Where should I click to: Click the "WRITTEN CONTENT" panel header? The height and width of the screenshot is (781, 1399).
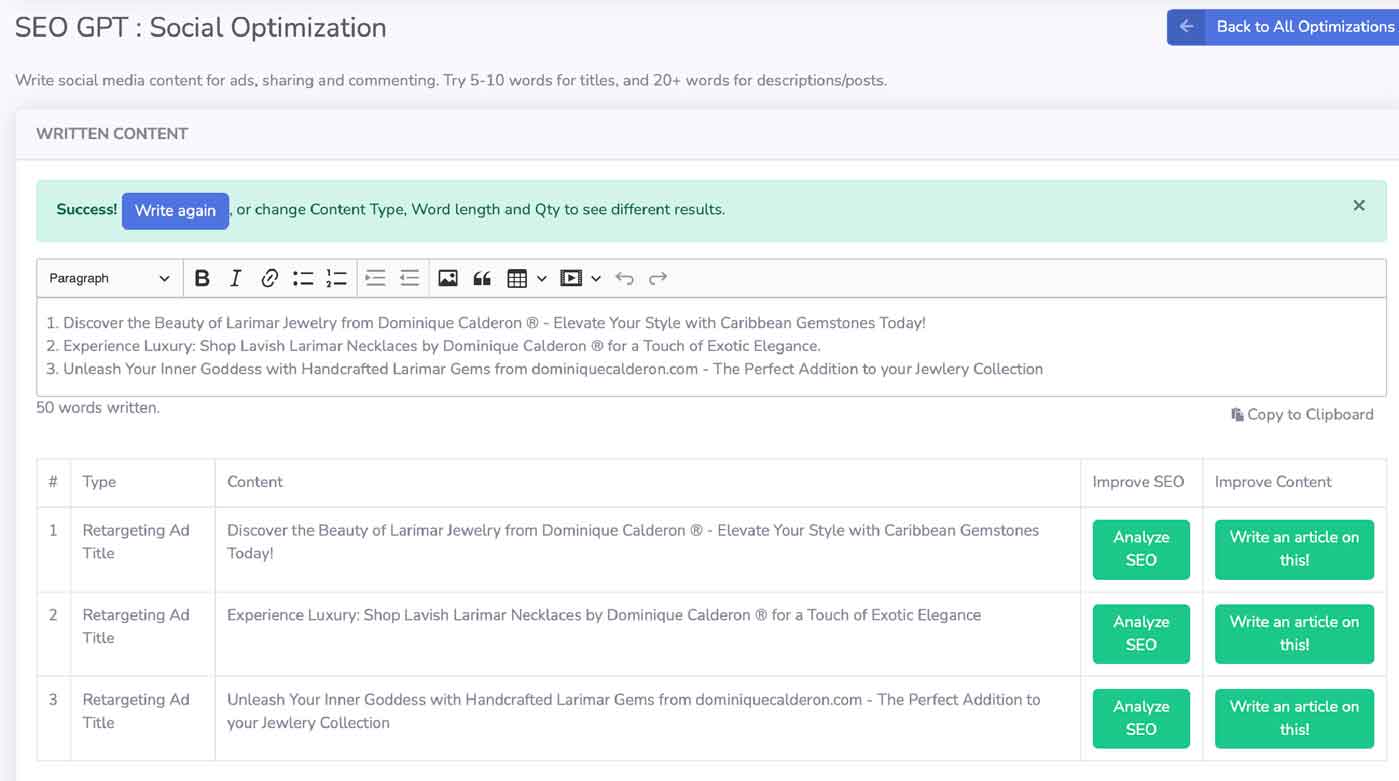point(112,134)
